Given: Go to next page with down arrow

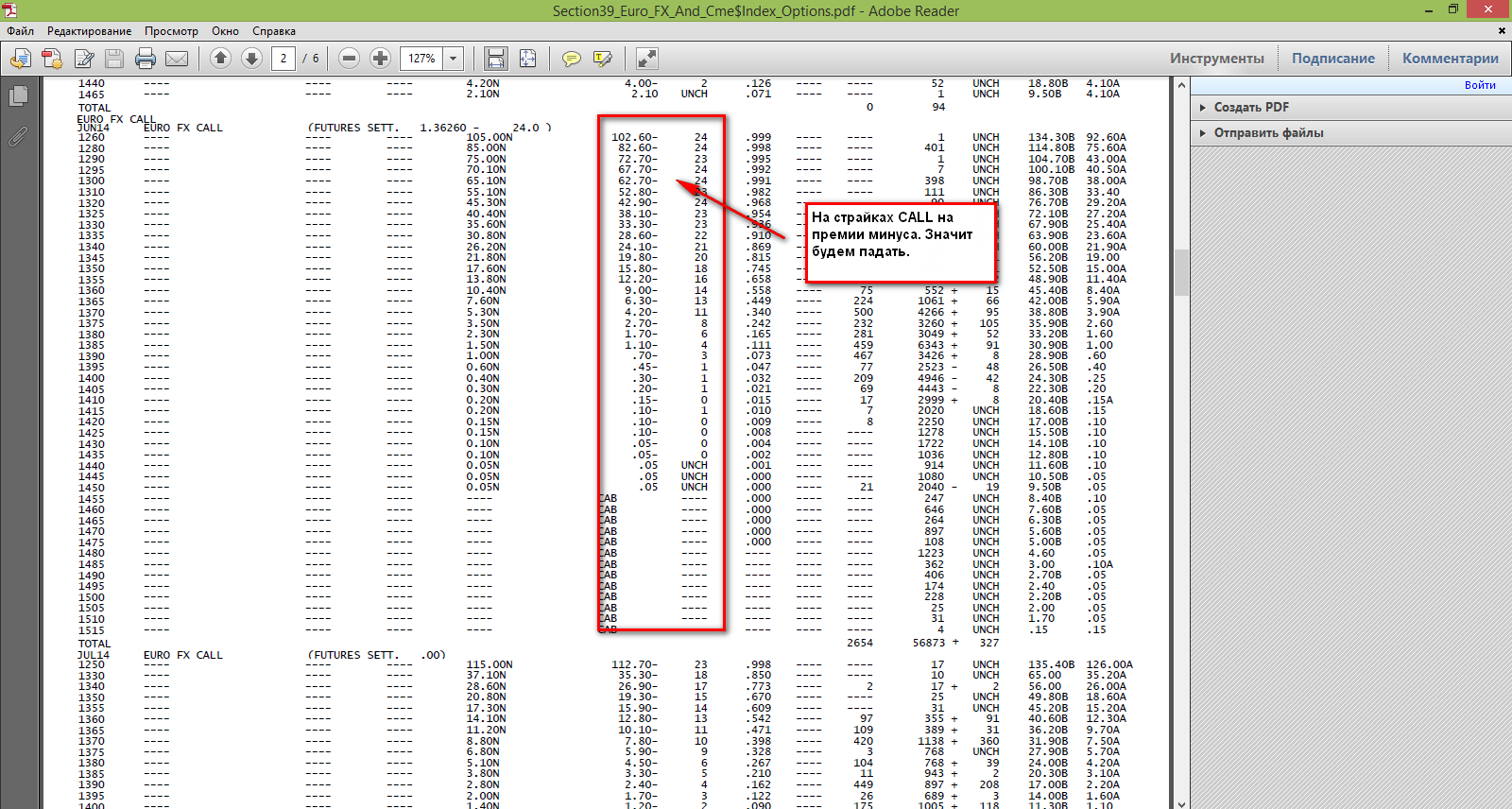Looking at the screenshot, I should click(251, 59).
